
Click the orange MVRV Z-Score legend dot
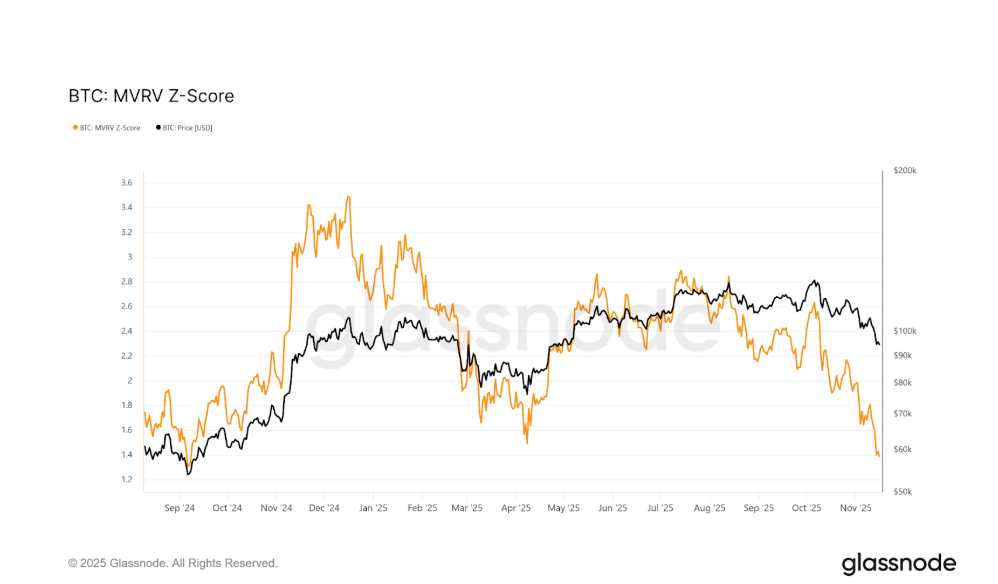pyautogui.click(x=75, y=128)
